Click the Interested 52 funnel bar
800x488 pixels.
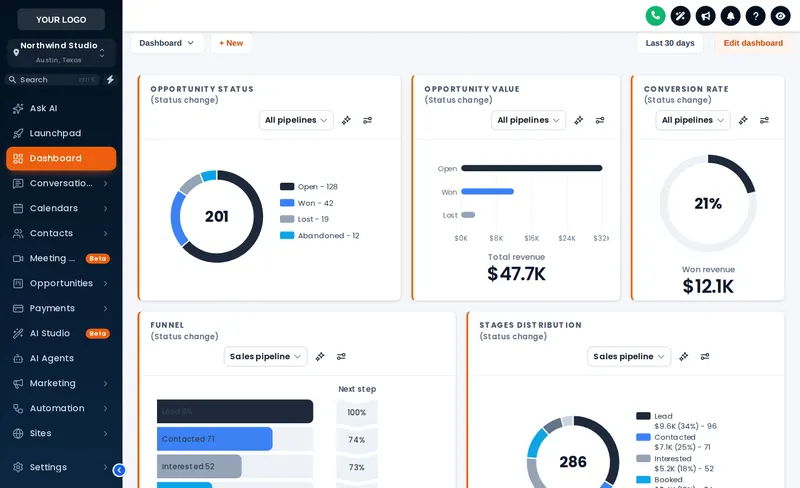[x=199, y=467]
